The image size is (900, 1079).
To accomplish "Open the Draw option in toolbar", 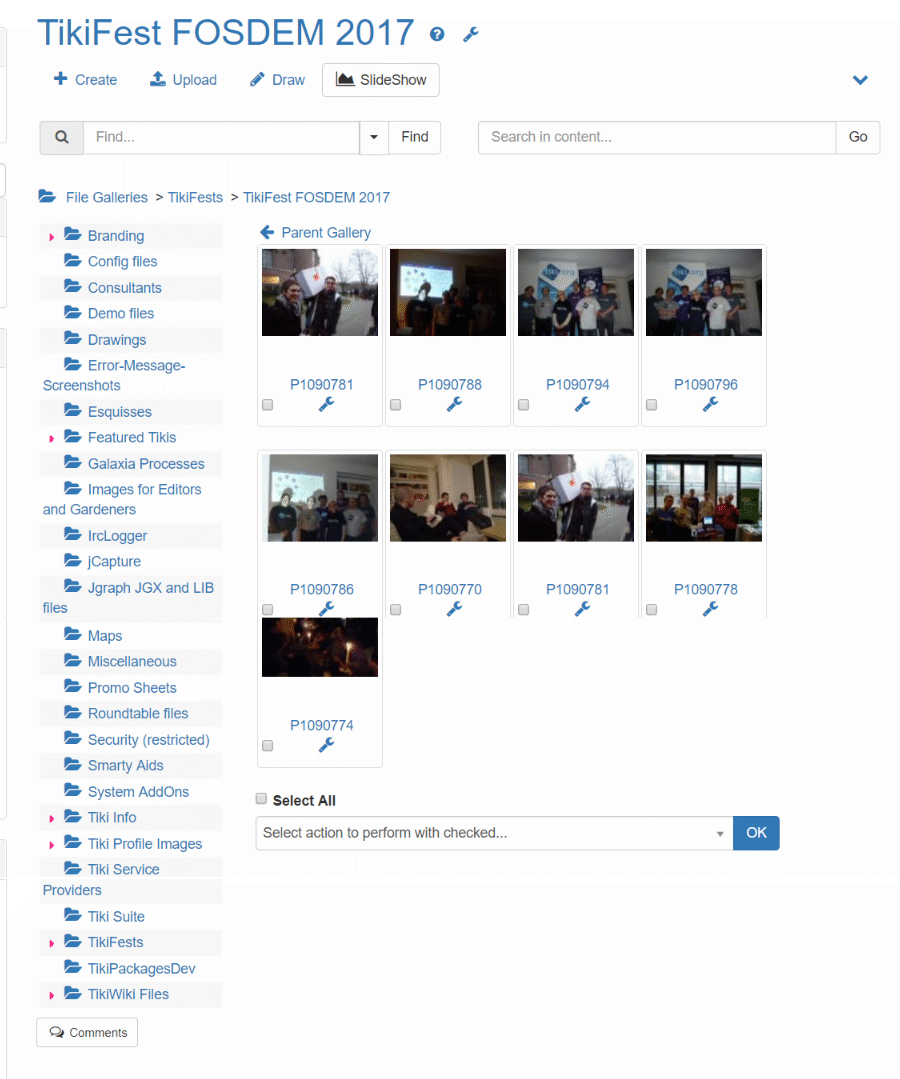I will pos(277,80).
